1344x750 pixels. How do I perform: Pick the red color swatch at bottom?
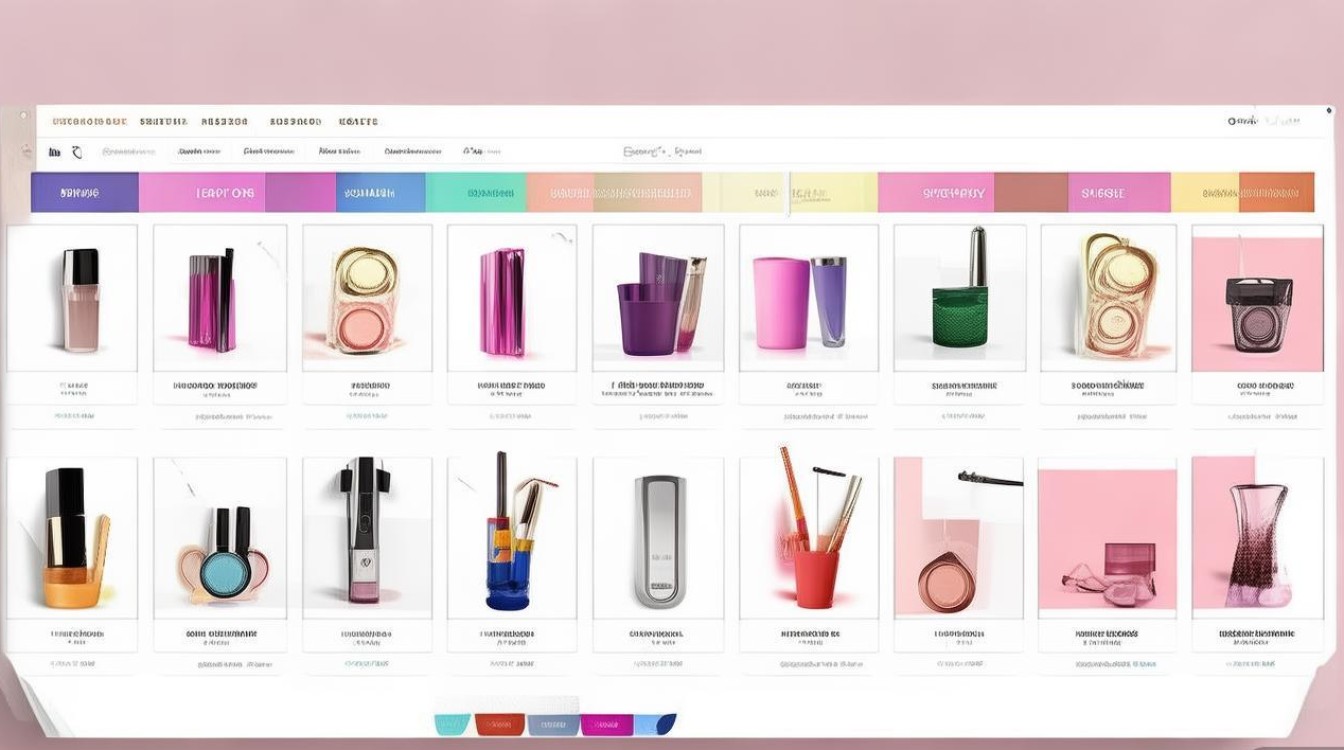pyautogui.click(x=499, y=724)
